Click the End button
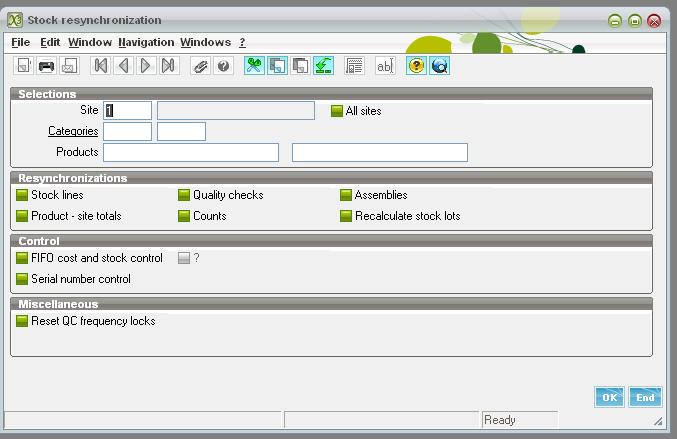The image size is (677, 439). click(645, 397)
